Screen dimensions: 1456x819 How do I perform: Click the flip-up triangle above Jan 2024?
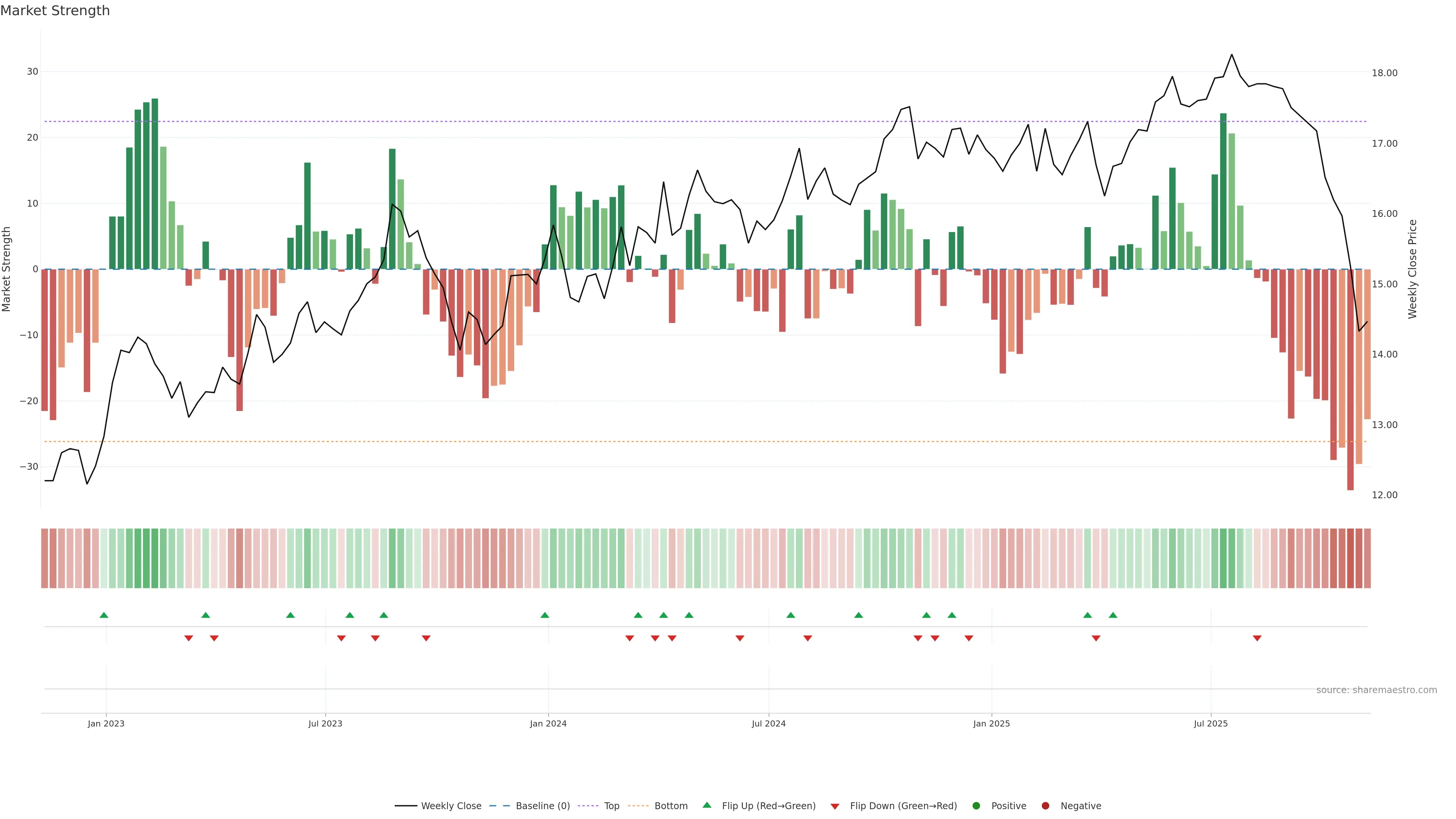545,615
